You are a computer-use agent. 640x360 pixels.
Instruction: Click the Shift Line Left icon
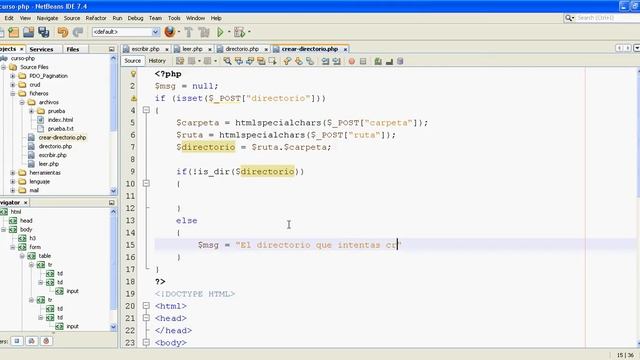325,61
